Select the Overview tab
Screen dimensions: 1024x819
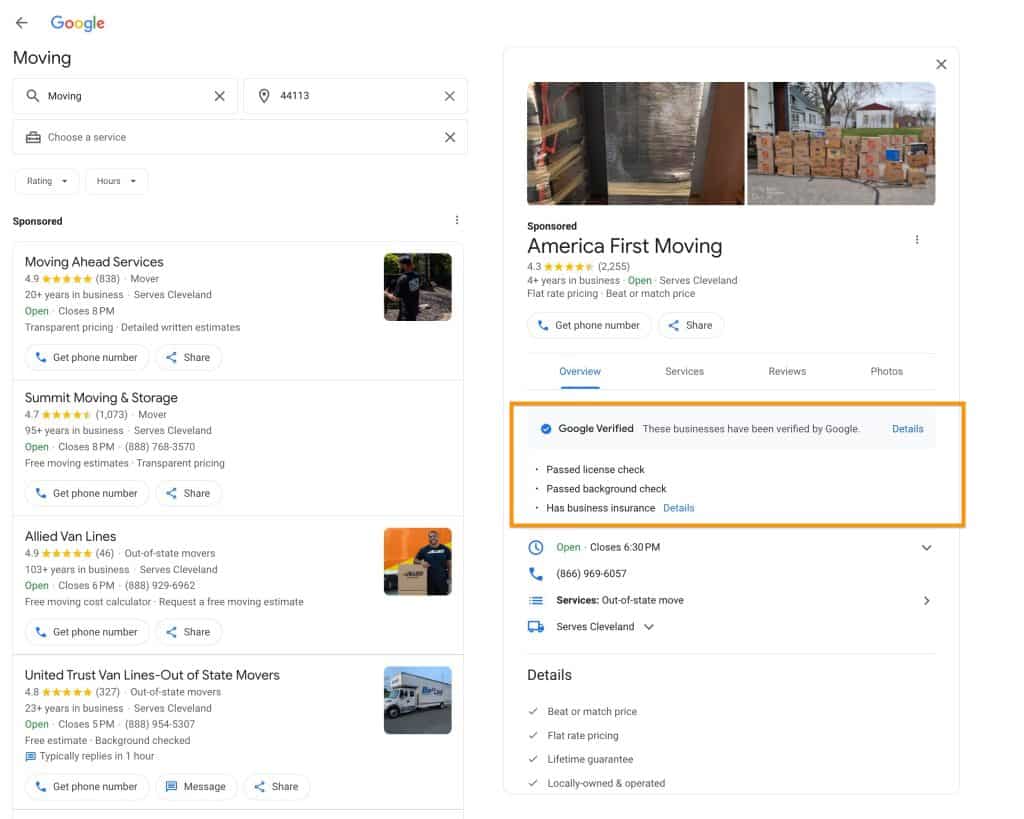pyautogui.click(x=580, y=371)
